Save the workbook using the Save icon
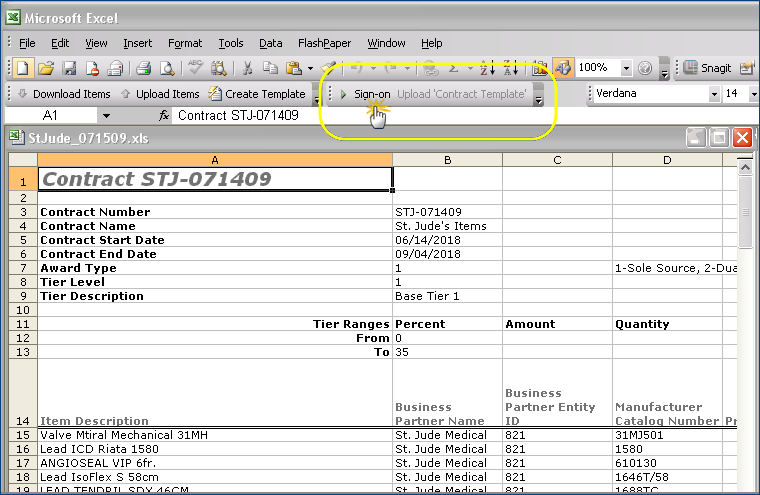Image resolution: width=760 pixels, height=495 pixels. coord(70,68)
